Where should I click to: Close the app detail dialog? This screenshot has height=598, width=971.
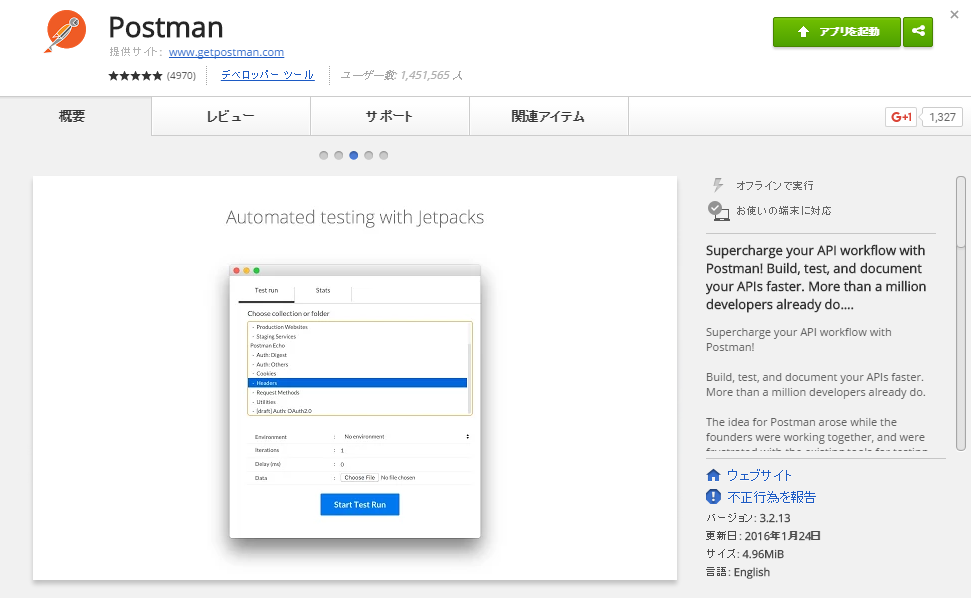point(954,14)
